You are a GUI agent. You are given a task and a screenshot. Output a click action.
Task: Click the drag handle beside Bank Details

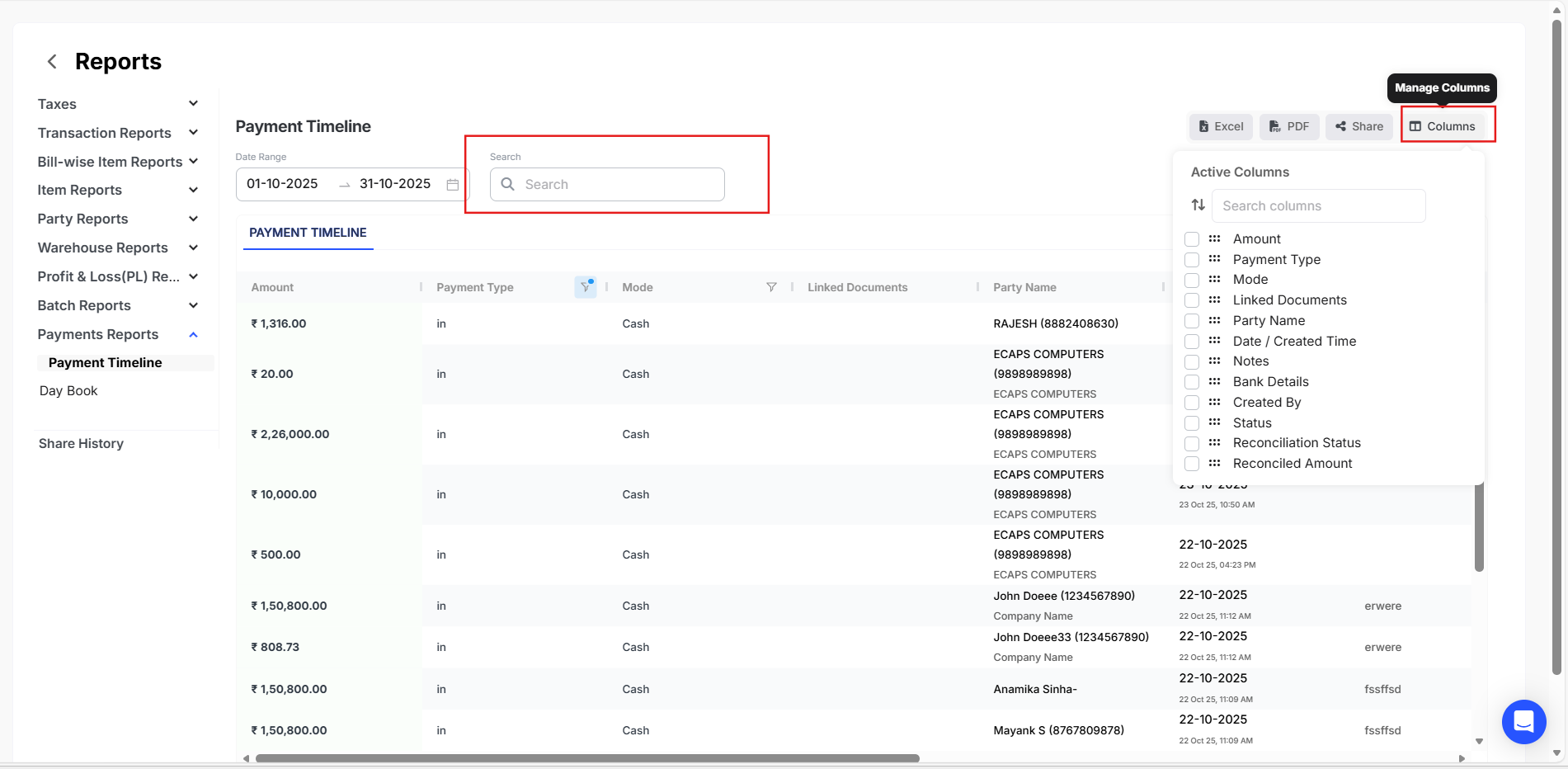click(x=1214, y=382)
